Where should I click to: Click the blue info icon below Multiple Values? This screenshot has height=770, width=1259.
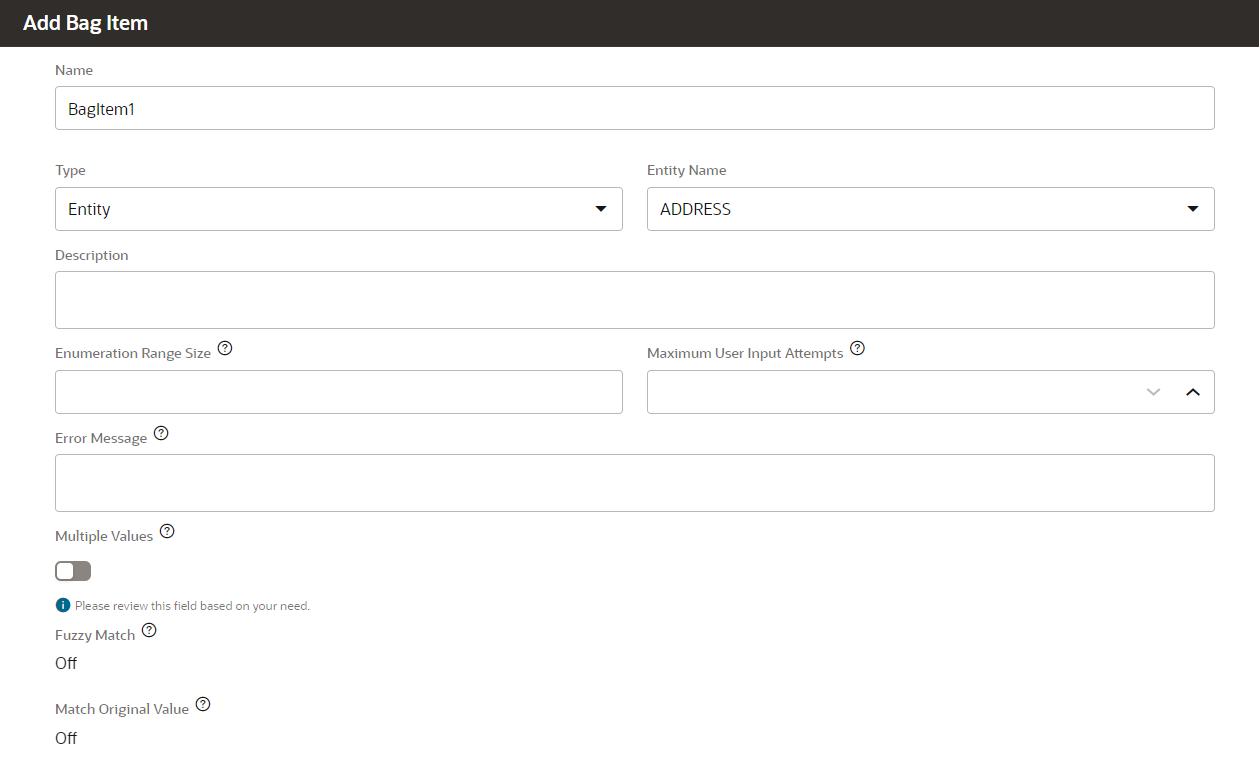point(63,605)
